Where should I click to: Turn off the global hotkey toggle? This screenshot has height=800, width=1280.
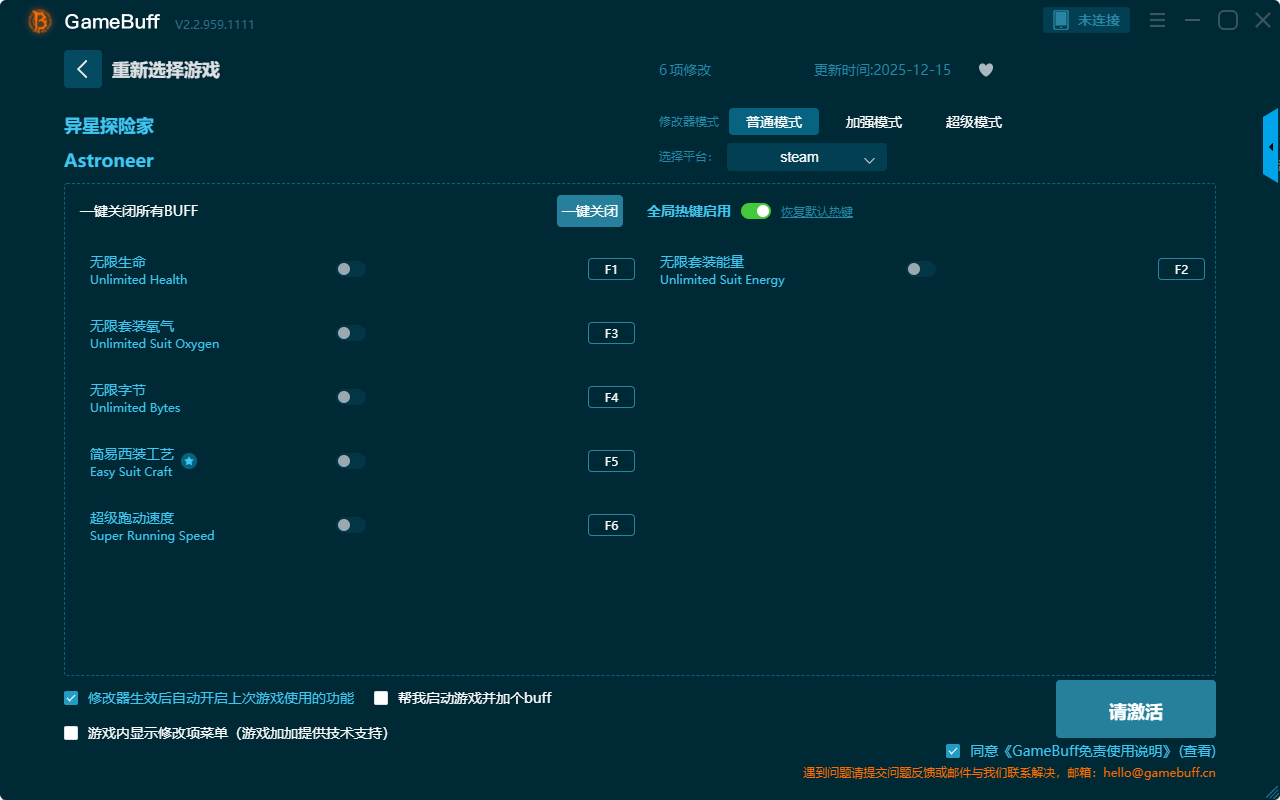pyautogui.click(x=756, y=211)
